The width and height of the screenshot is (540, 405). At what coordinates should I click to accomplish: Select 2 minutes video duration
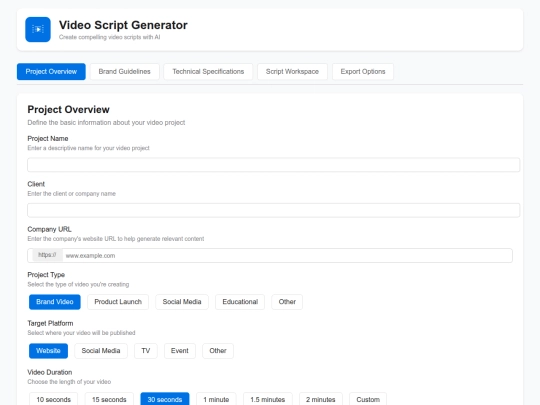pyautogui.click(x=321, y=399)
